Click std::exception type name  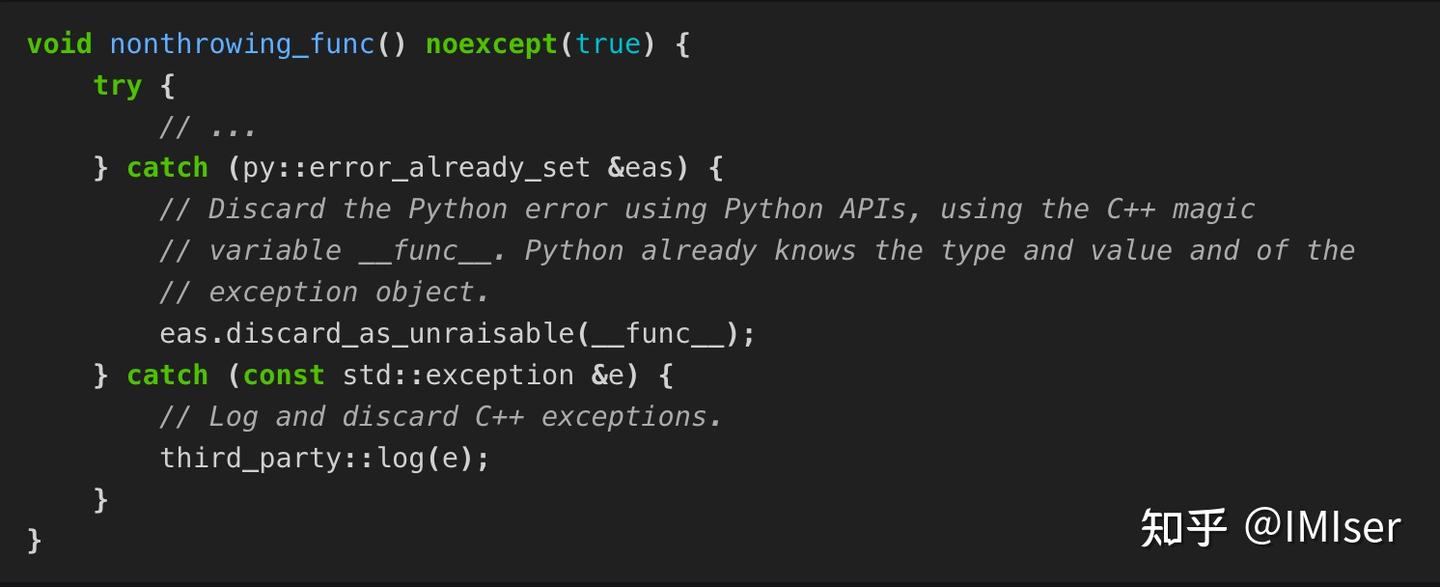pos(458,376)
